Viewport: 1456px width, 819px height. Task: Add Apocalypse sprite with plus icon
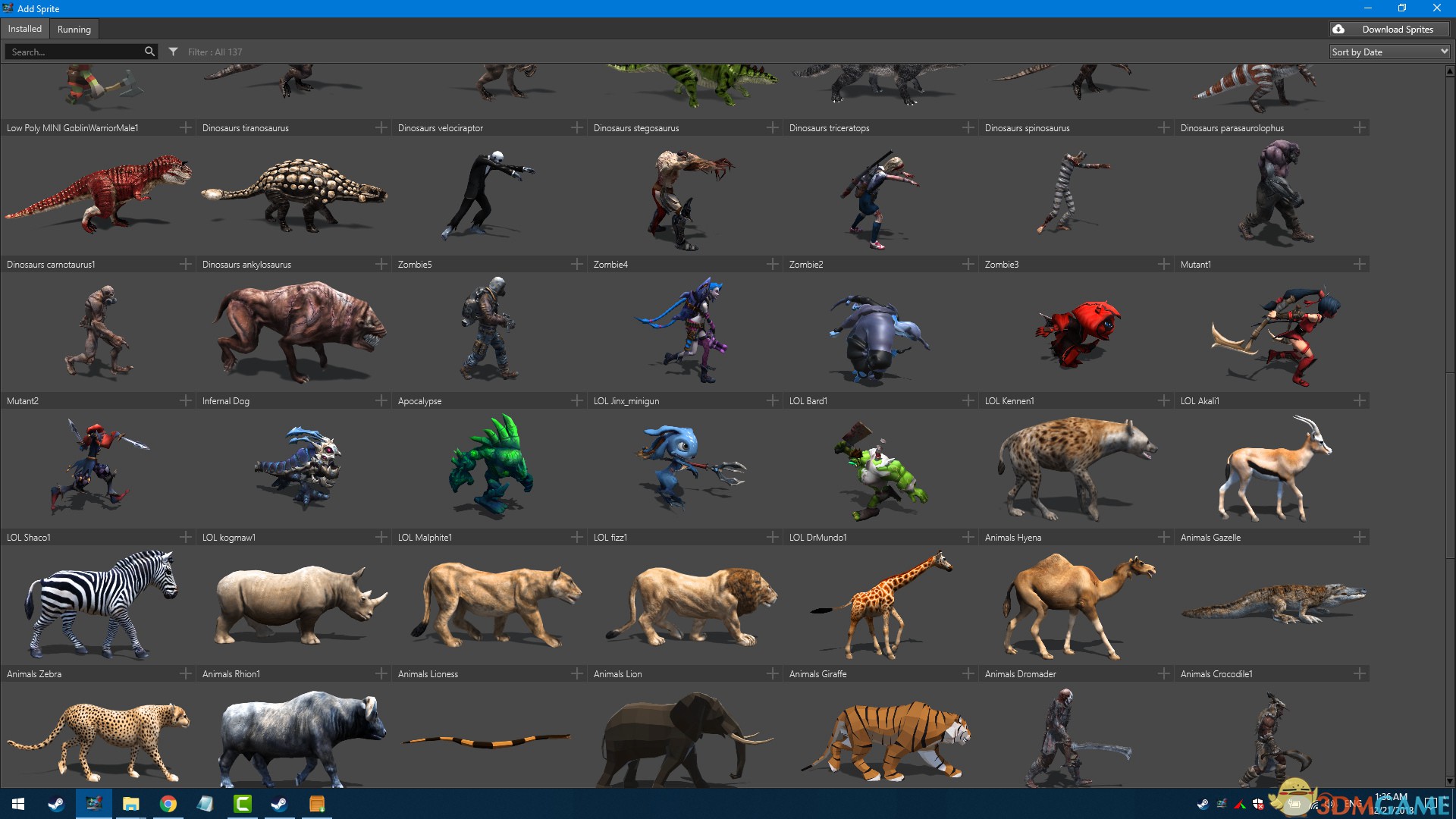point(577,400)
